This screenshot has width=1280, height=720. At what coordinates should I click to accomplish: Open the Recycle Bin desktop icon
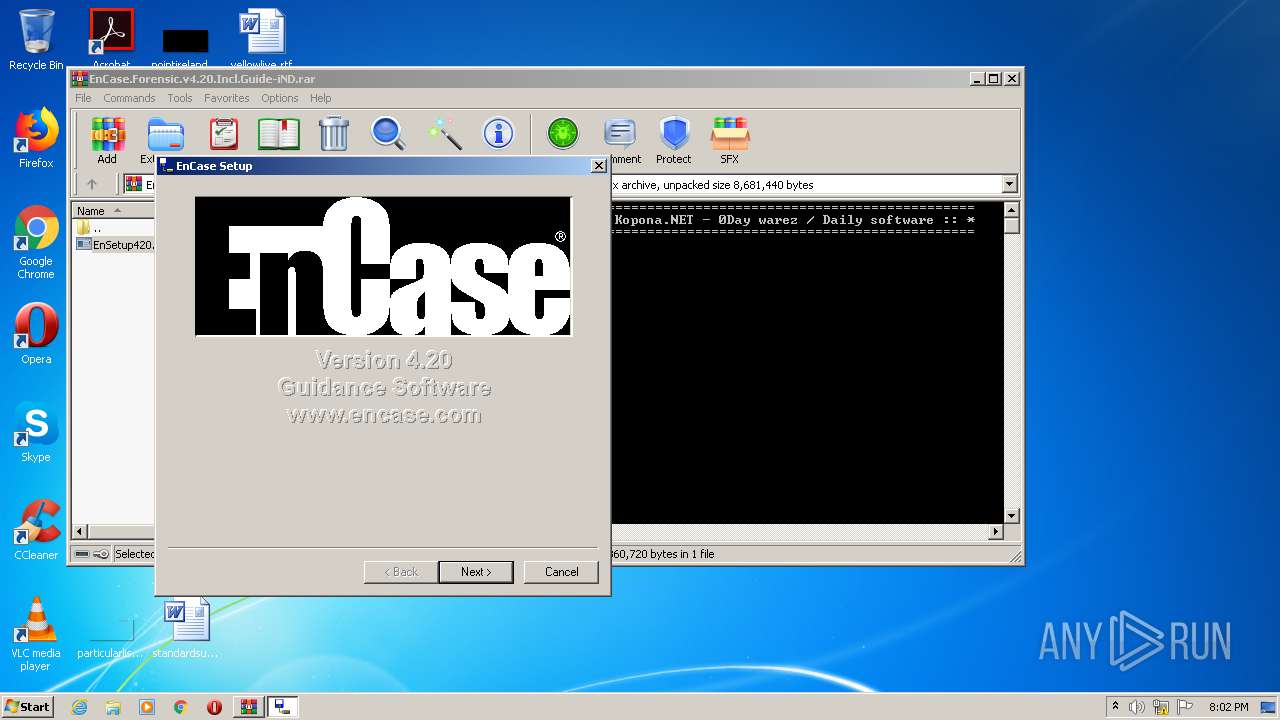36,40
